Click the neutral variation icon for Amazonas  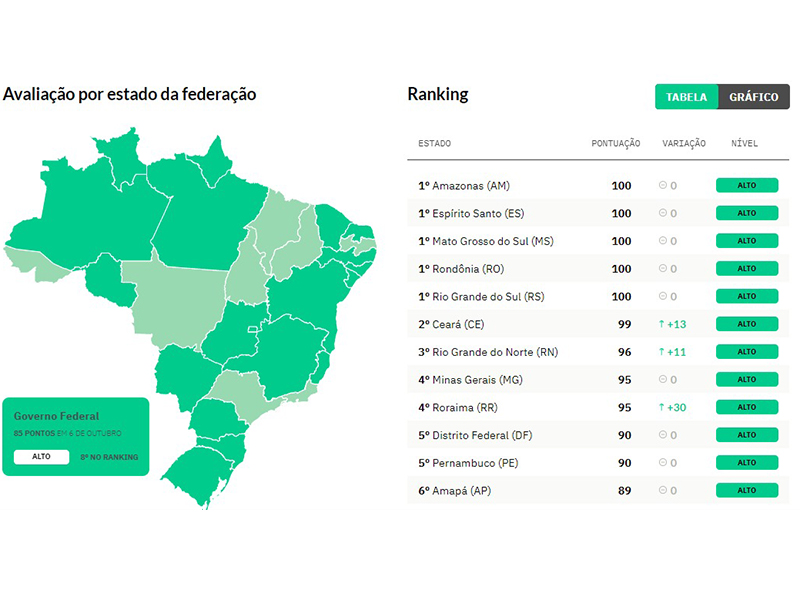pos(662,186)
